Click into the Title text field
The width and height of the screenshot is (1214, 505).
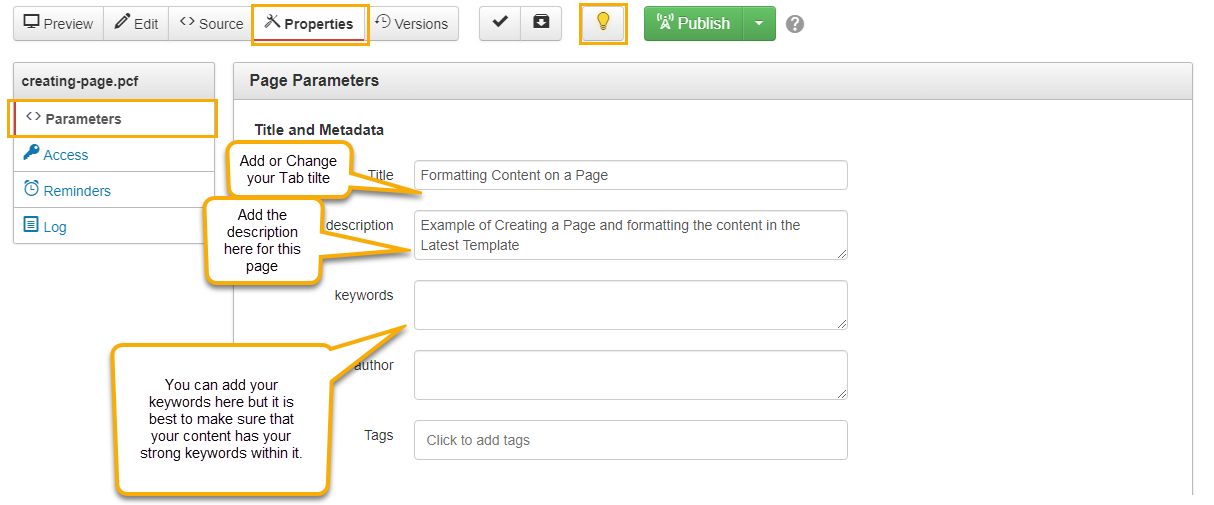(630, 175)
